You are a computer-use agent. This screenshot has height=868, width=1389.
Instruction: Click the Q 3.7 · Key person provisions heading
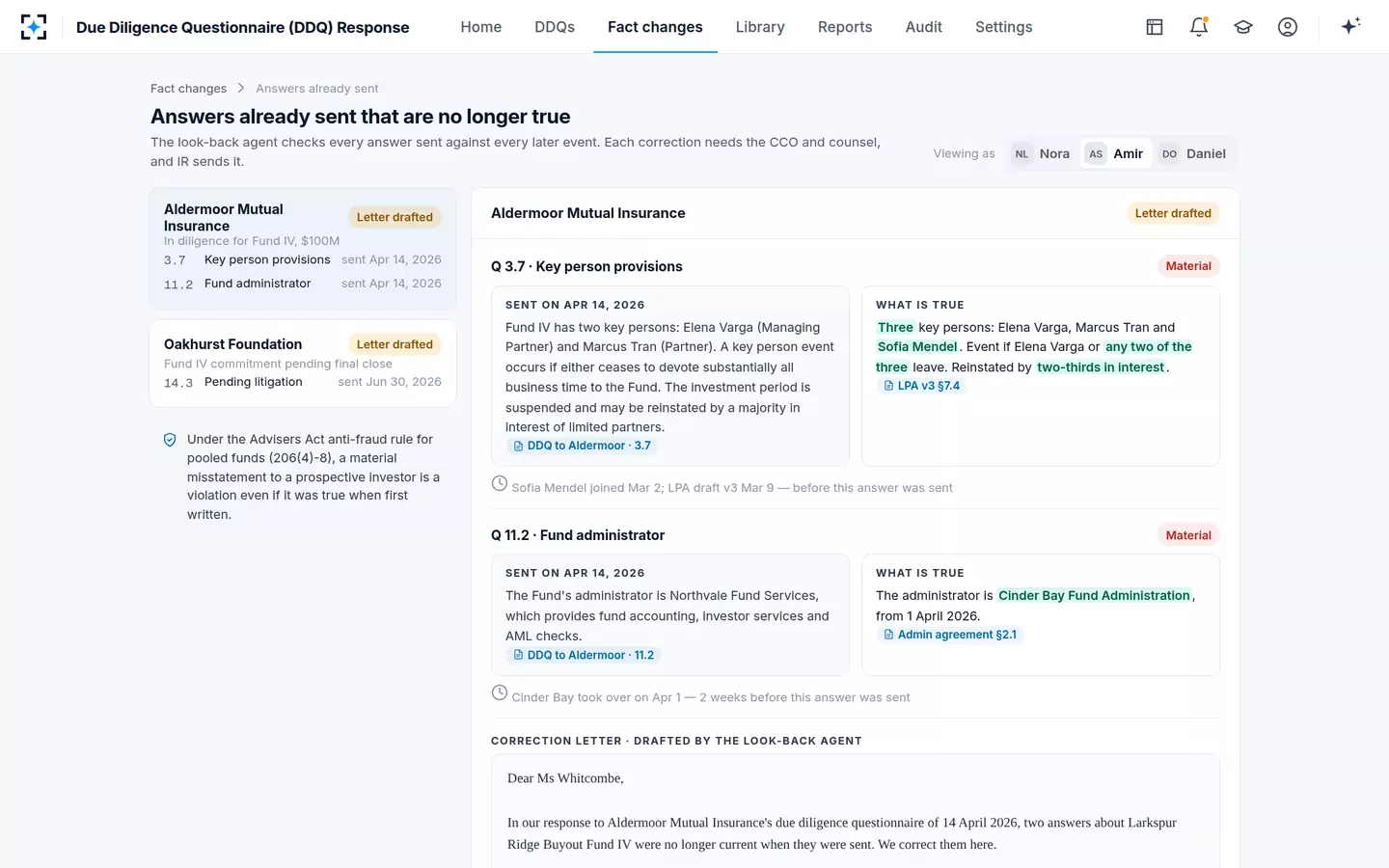[x=586, y=266]
